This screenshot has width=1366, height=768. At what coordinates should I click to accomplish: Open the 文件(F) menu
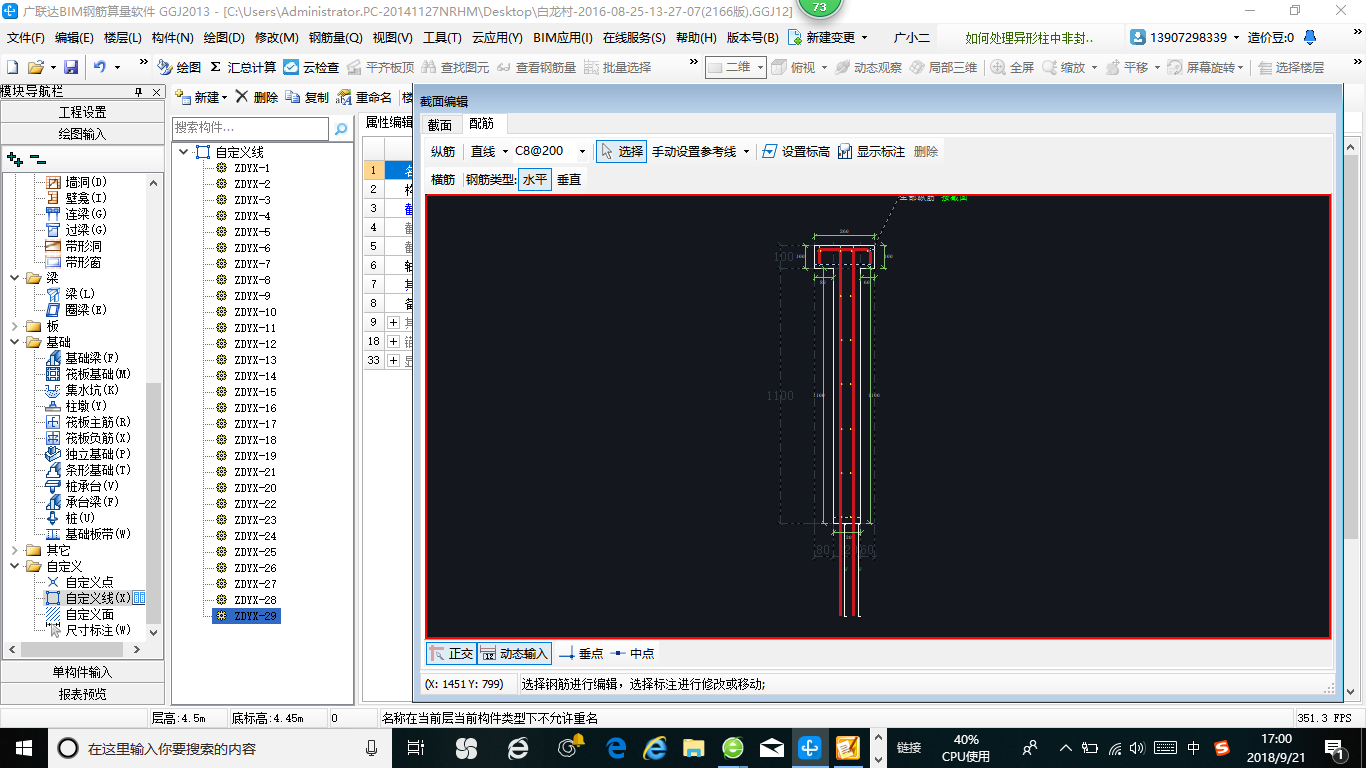click(26, 38)
